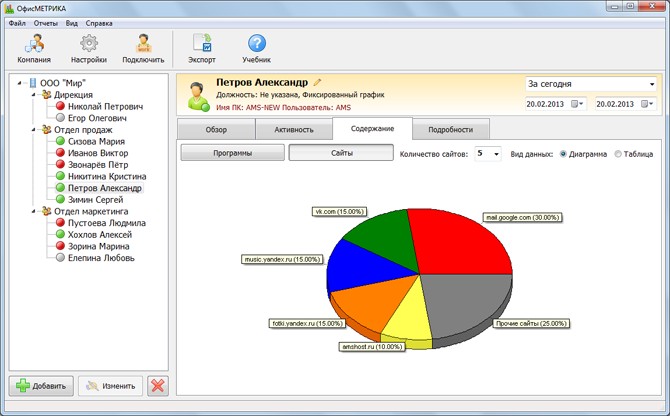The width and height of the screenshot is (670, 416).
Task: Click the Программы button
Action: tap(232, 153)
